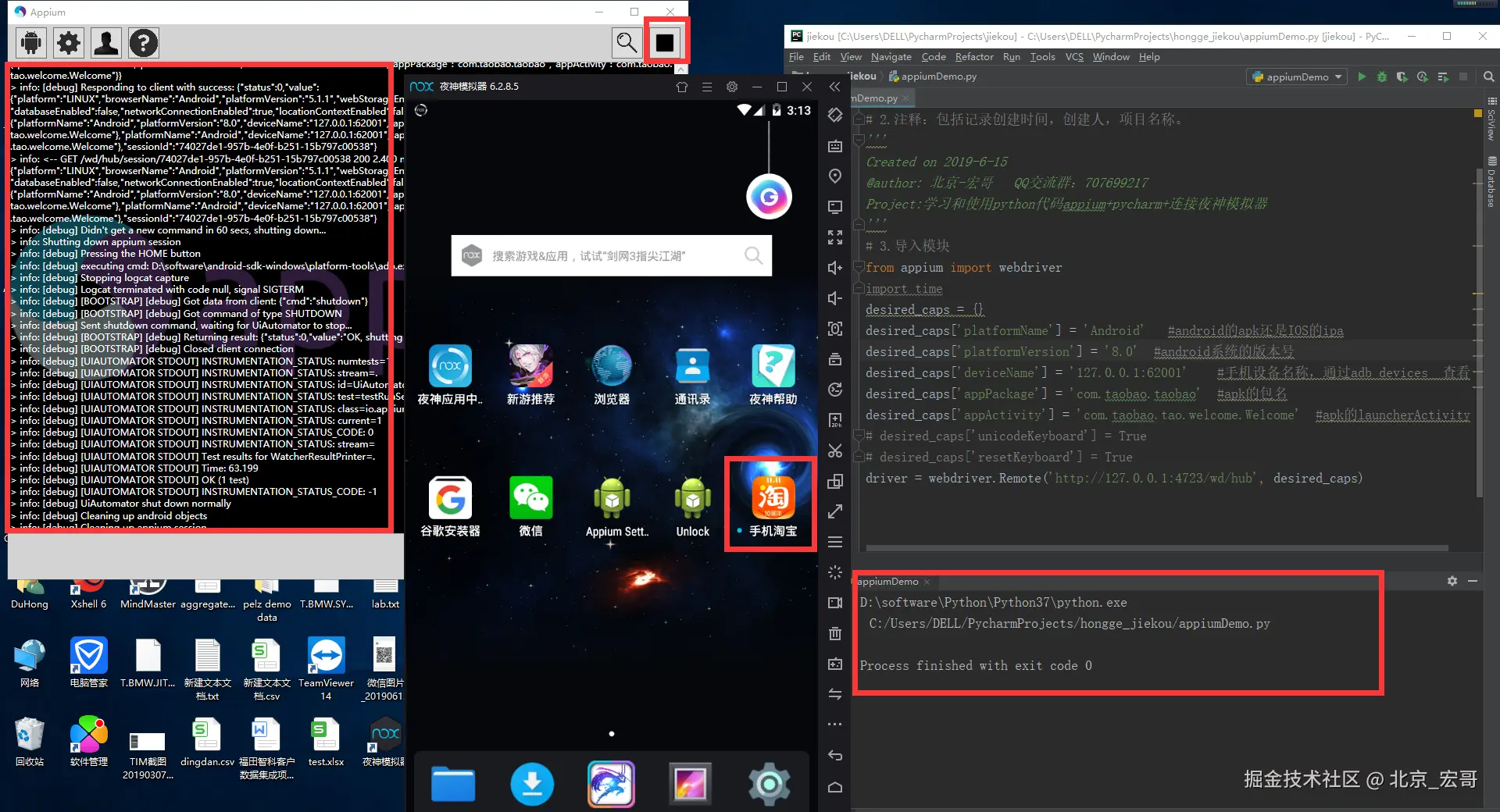Open the Refactor menu in PyCharm
Image resolution: width=1500 pixels, height=812 pixels.
974,57
